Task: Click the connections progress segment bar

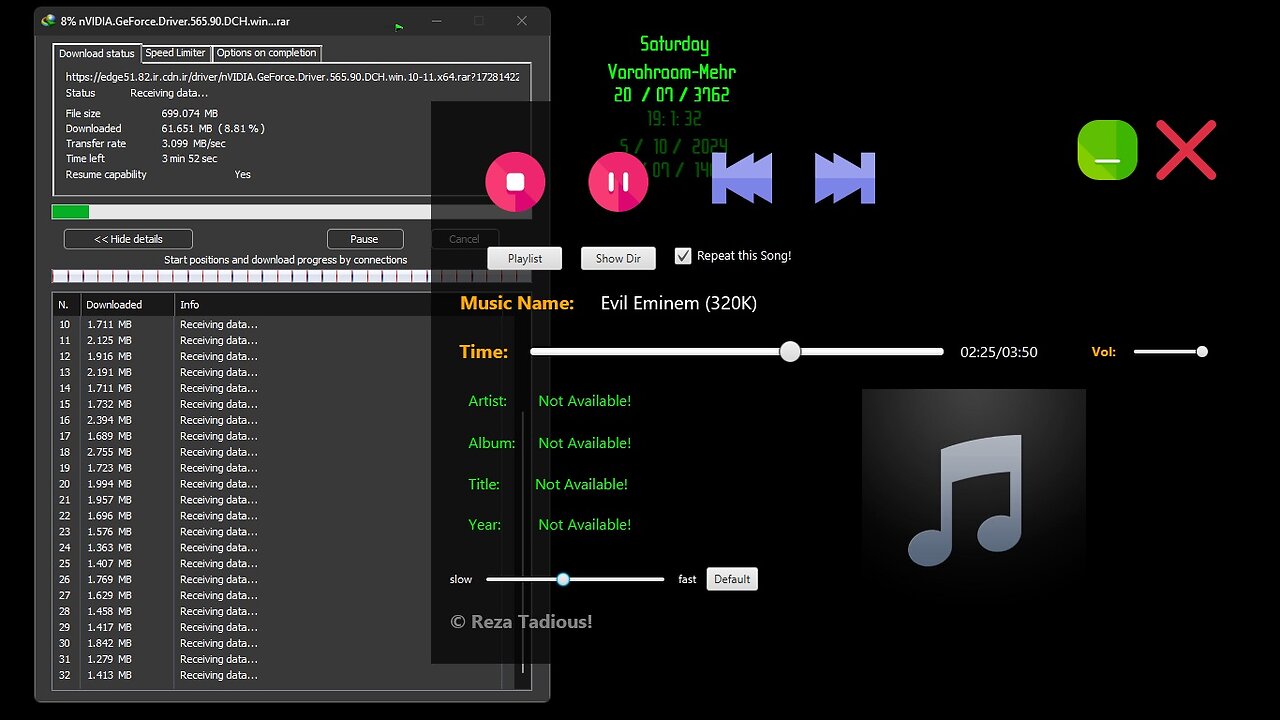Action: [291, 276]
